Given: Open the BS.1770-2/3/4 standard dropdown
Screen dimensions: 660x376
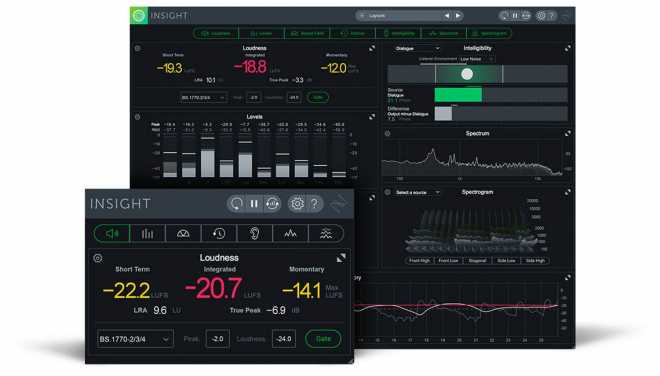Looking at the screenshot, I should coord(135,339).
